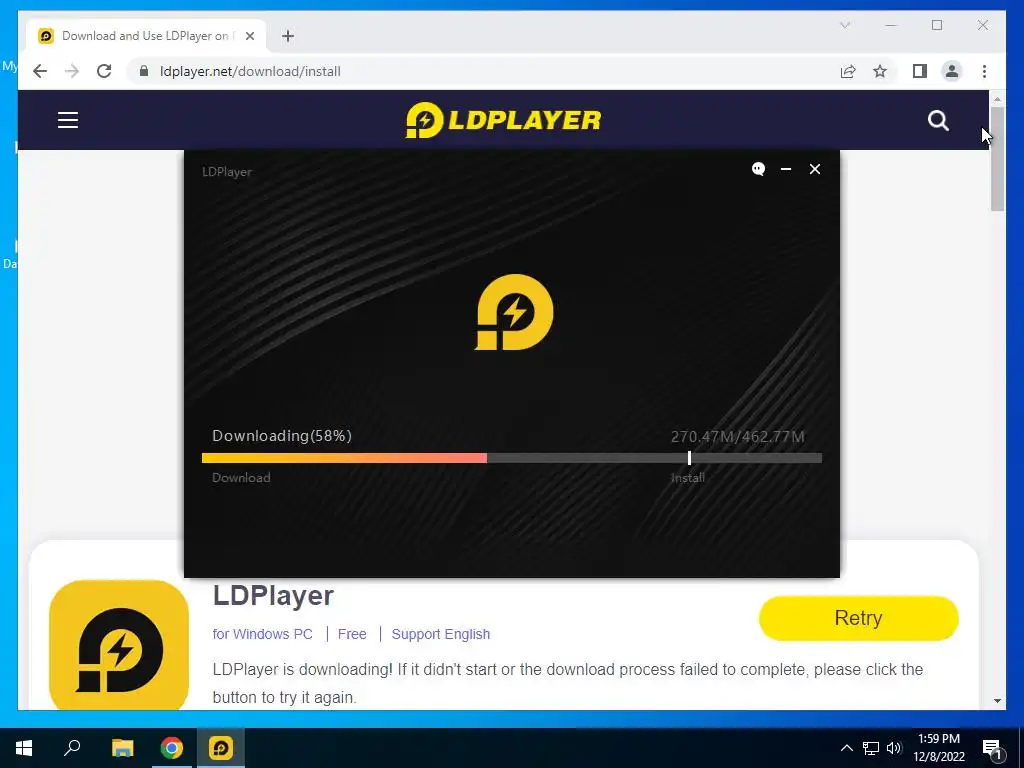Image resolution: width=1024 pixels, height=768 pixels.
Task: Share this page via share icon
Action: (x=848, y=71)
